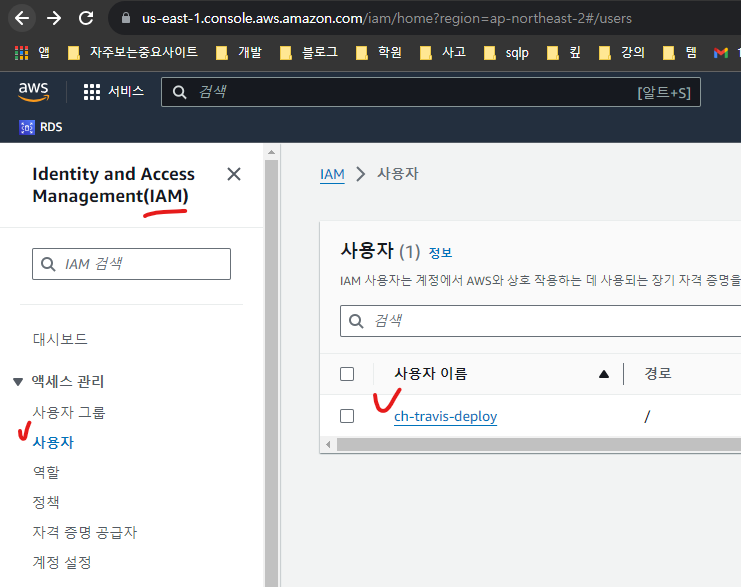Viewport: 741px width, 587px height.
Task: Open the 사고 bookmark folder
Action: 443,52
